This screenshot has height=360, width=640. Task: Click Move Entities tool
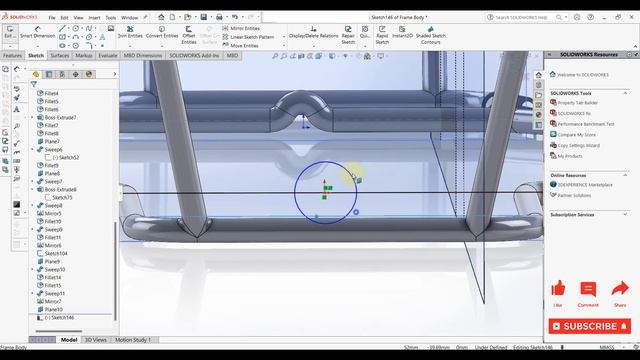(240, 45)
